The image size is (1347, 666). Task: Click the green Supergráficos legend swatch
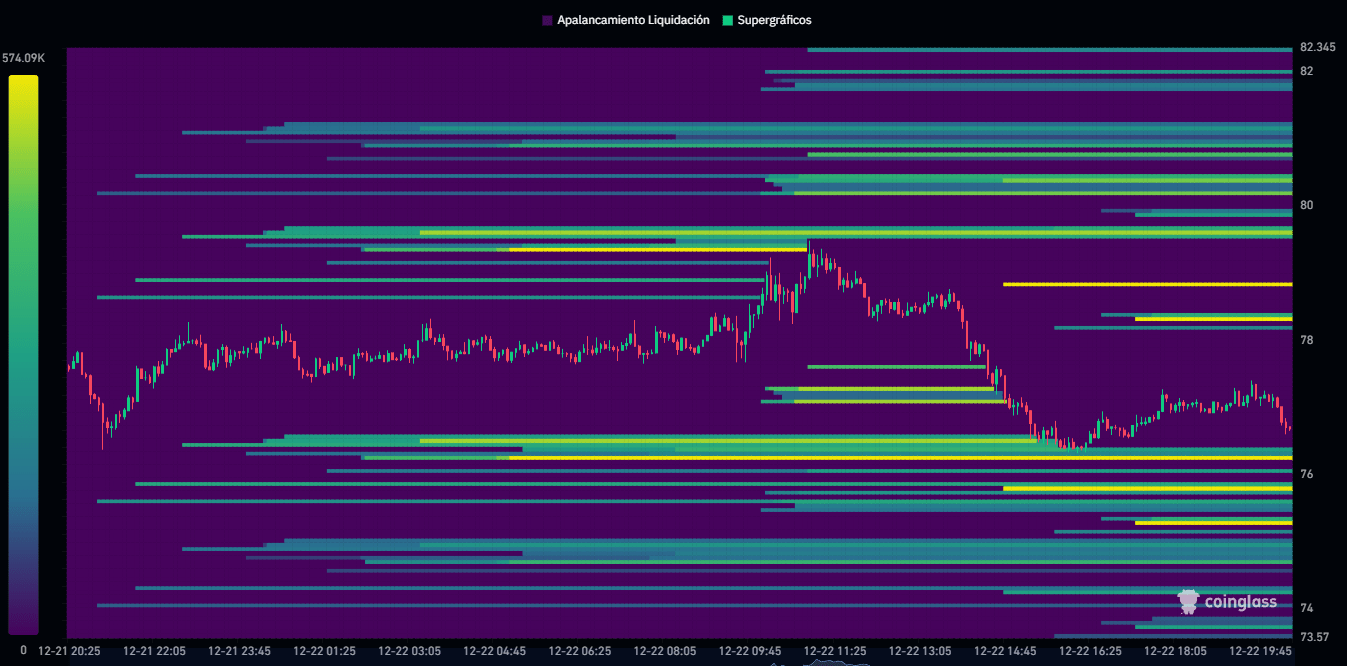[x=727, y=20]
